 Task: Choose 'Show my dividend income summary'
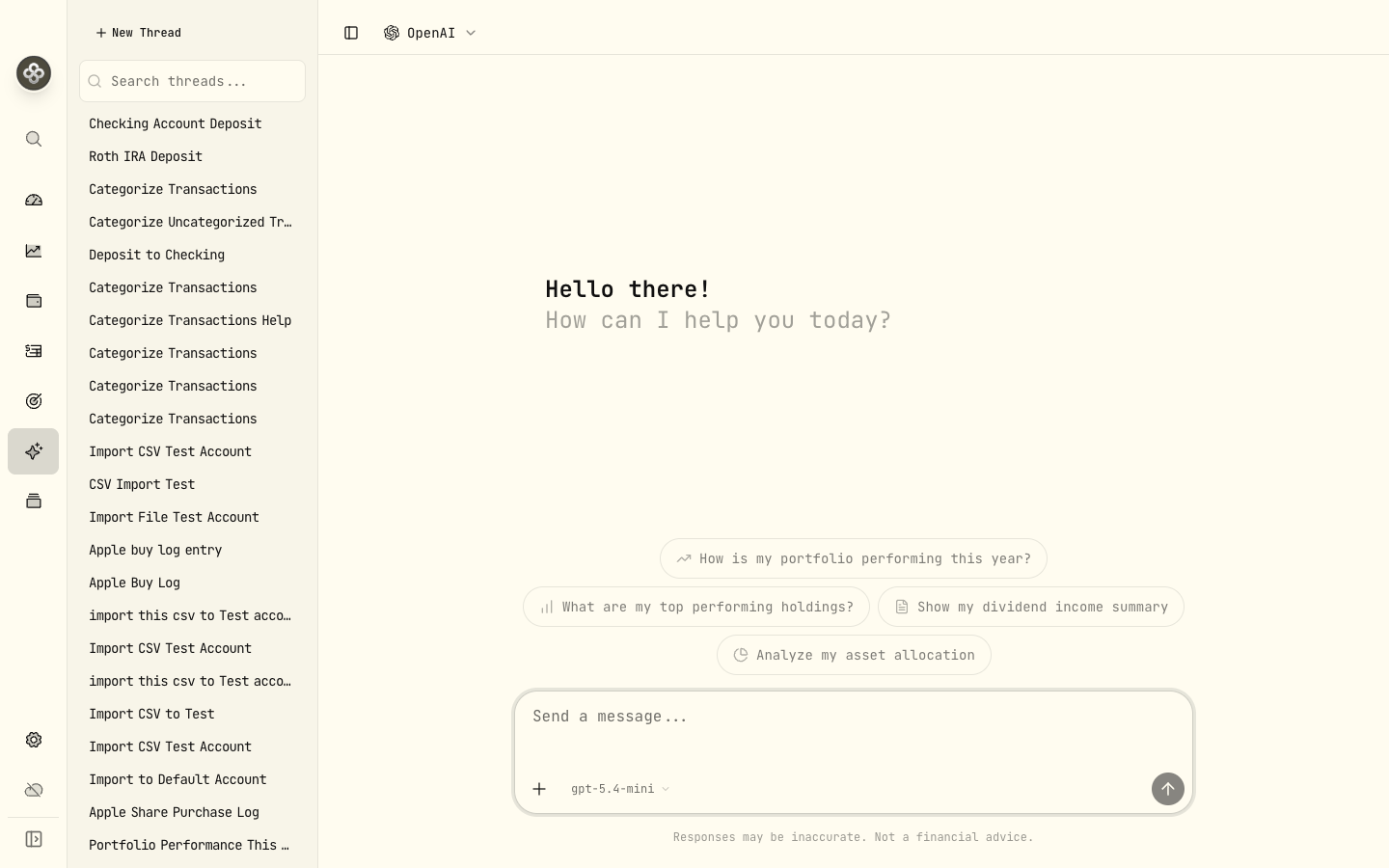1031,607
